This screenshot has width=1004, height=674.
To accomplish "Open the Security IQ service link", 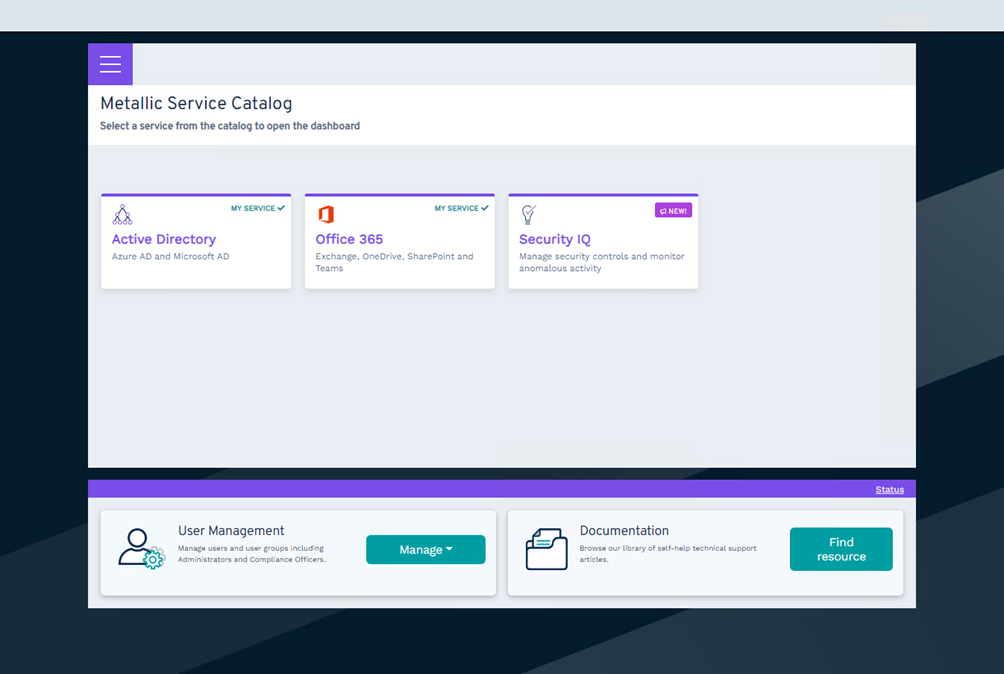I will 555,239.
